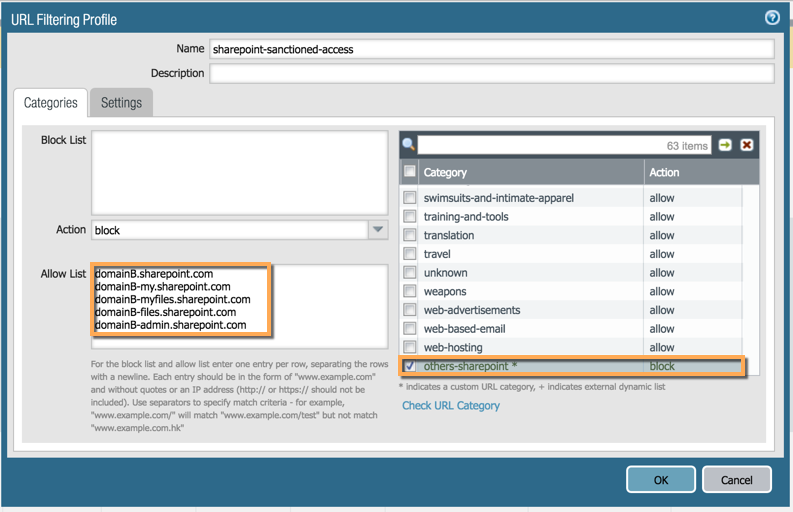Click into the Description field
The height and width of the screenshot is (512, 793).
point(492,73)
